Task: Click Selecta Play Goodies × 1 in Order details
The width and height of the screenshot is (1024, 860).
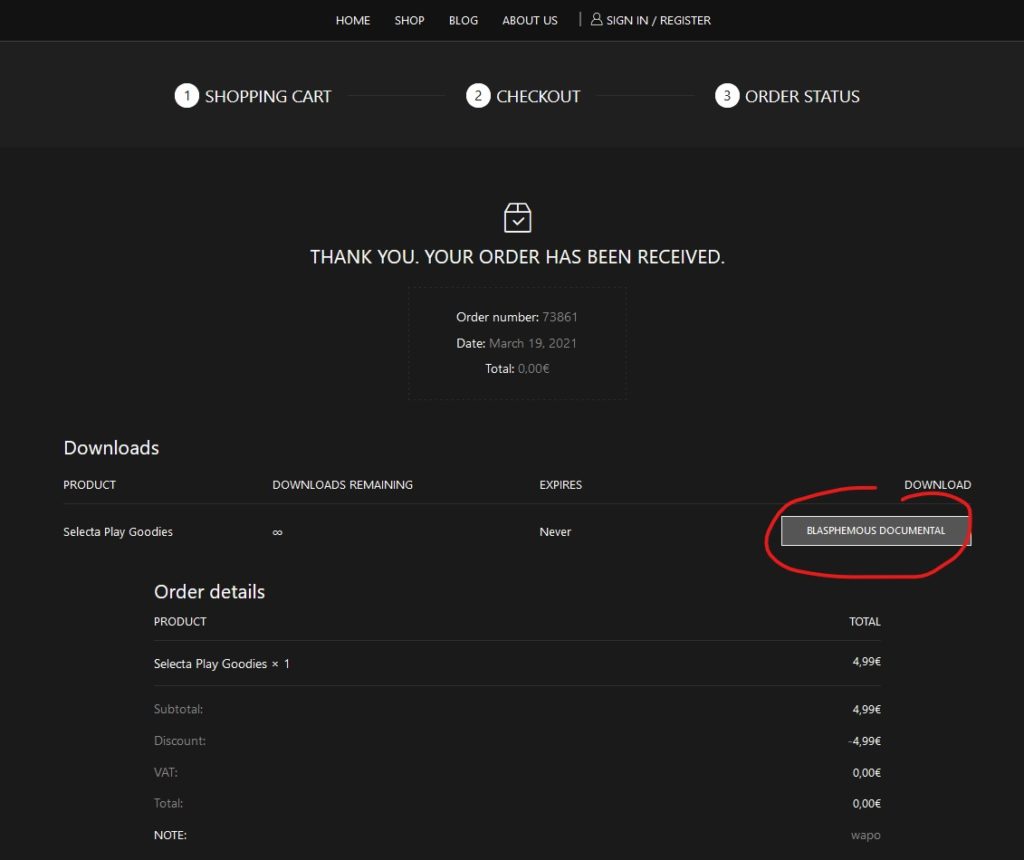Action: [x=221, y=664]
